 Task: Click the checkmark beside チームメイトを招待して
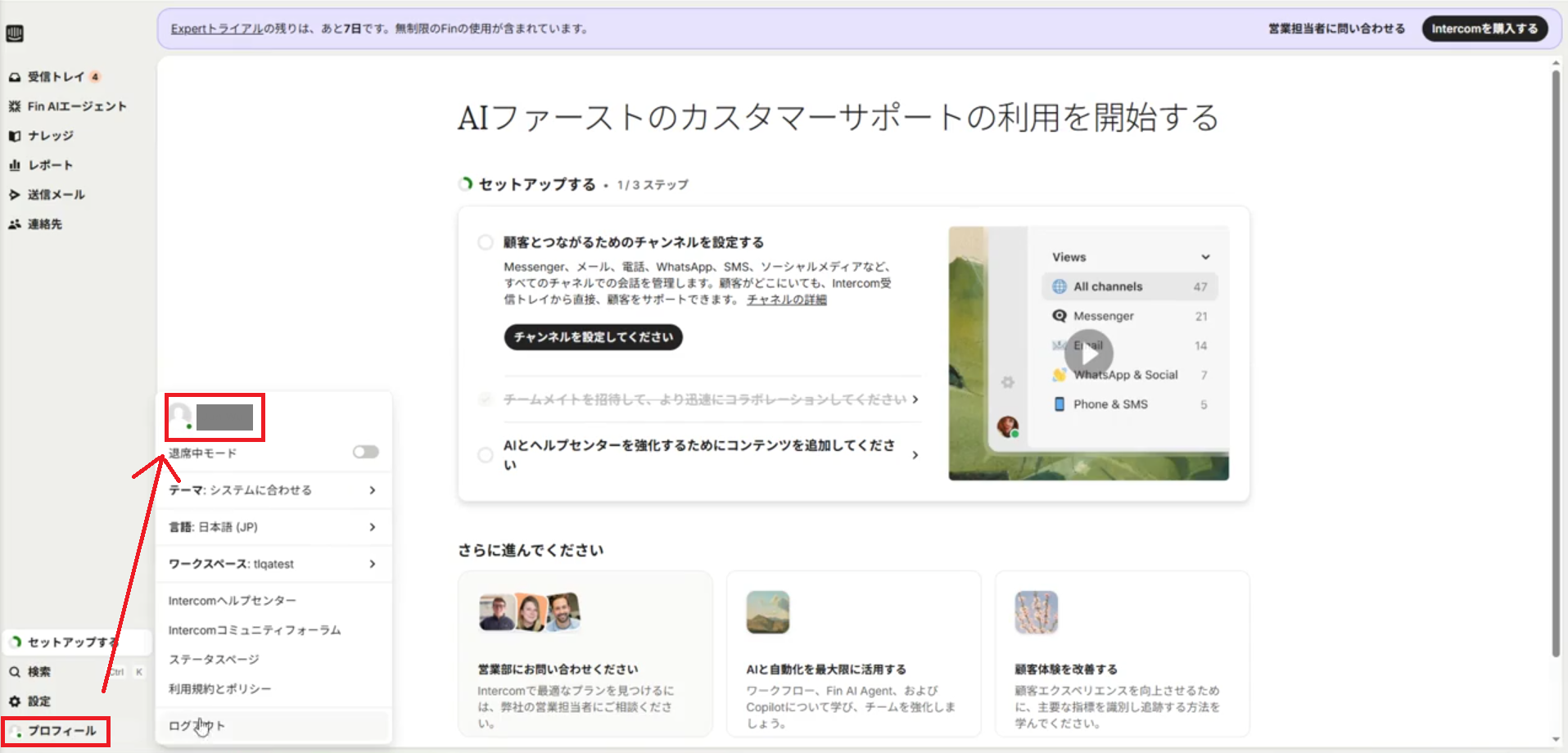tap(486, 399)
